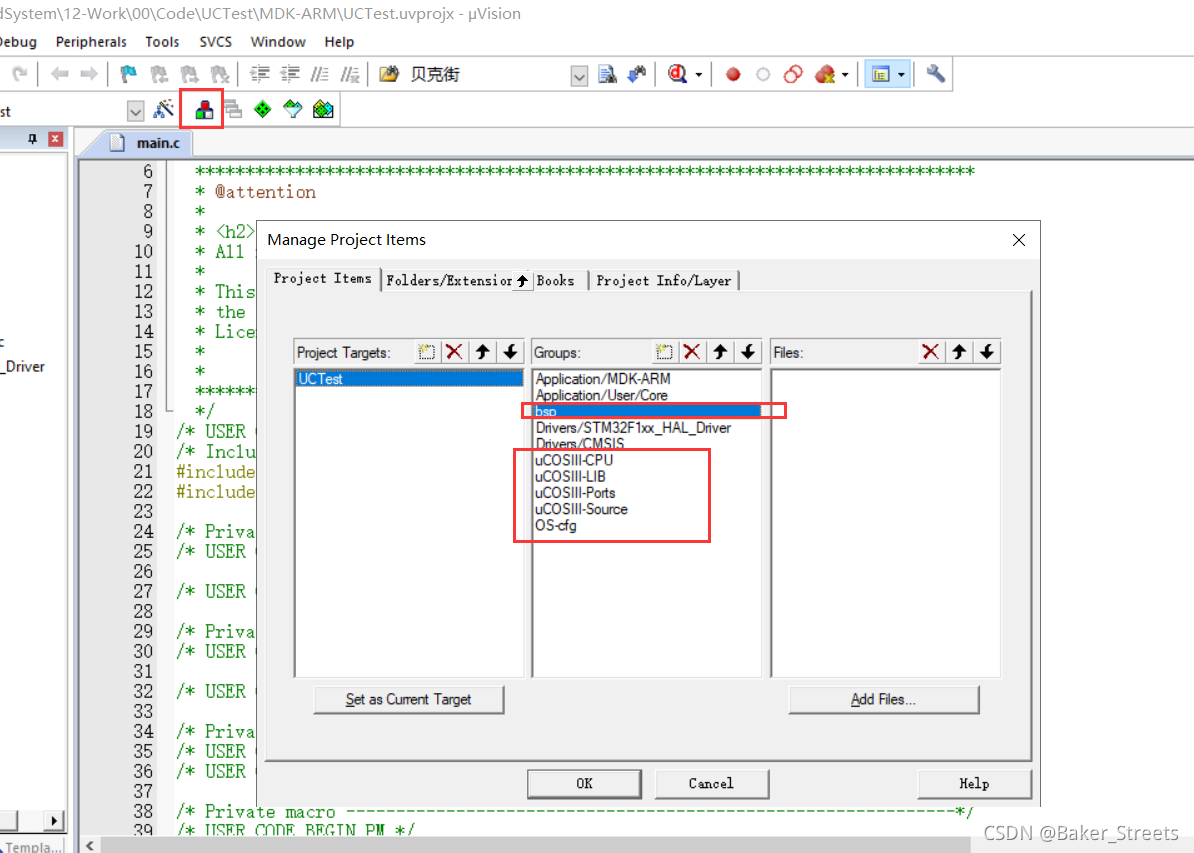This screenshot has width=1194, height=853.
Task: Expand the find text combo box arrow
Action: (x=579, y=75)
